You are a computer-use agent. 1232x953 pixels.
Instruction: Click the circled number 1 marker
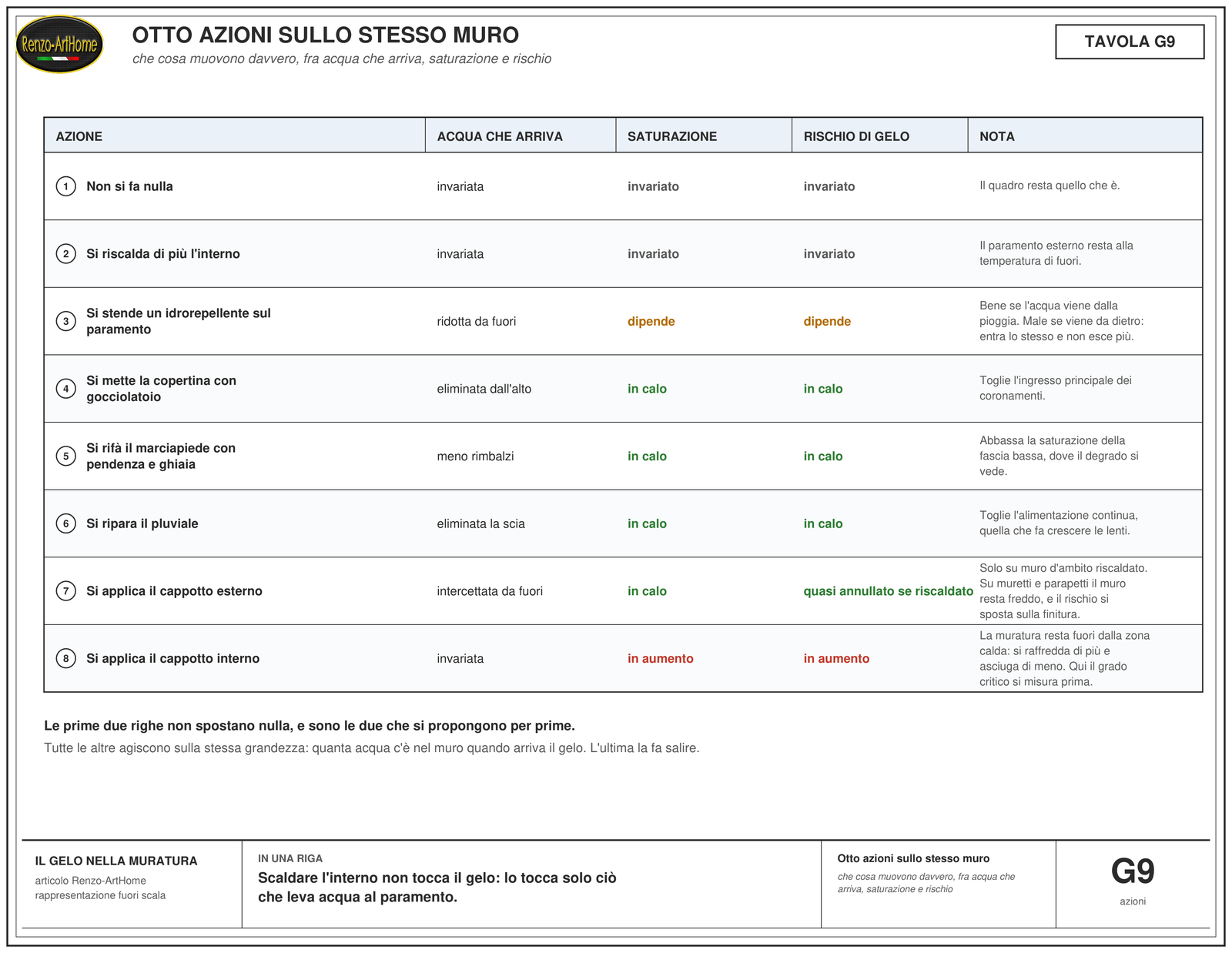[66, 186]
